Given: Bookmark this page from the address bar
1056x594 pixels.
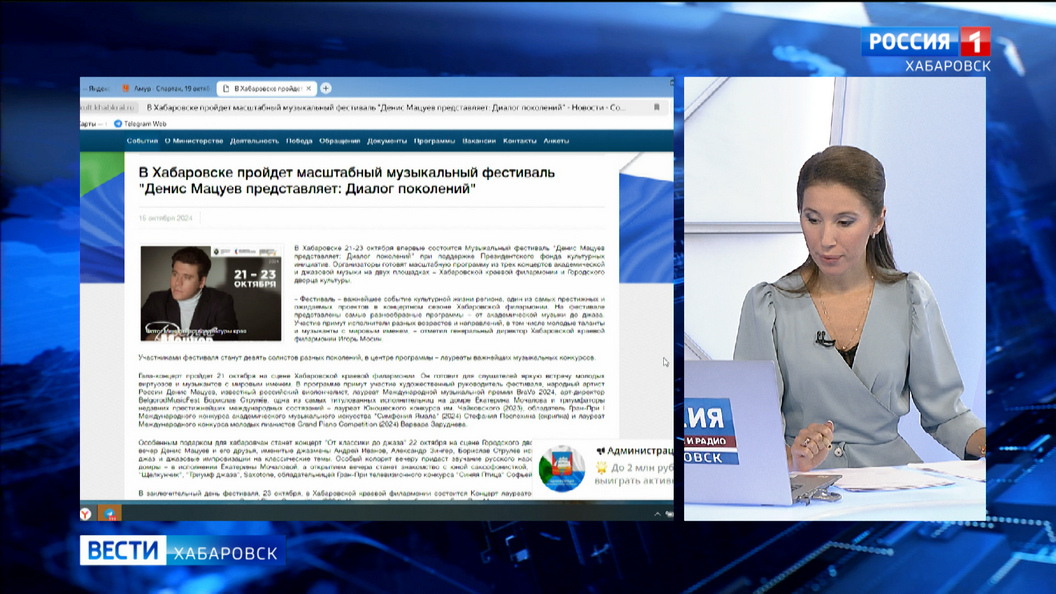Looking at the screenshot, I should (x=657, y=107).
